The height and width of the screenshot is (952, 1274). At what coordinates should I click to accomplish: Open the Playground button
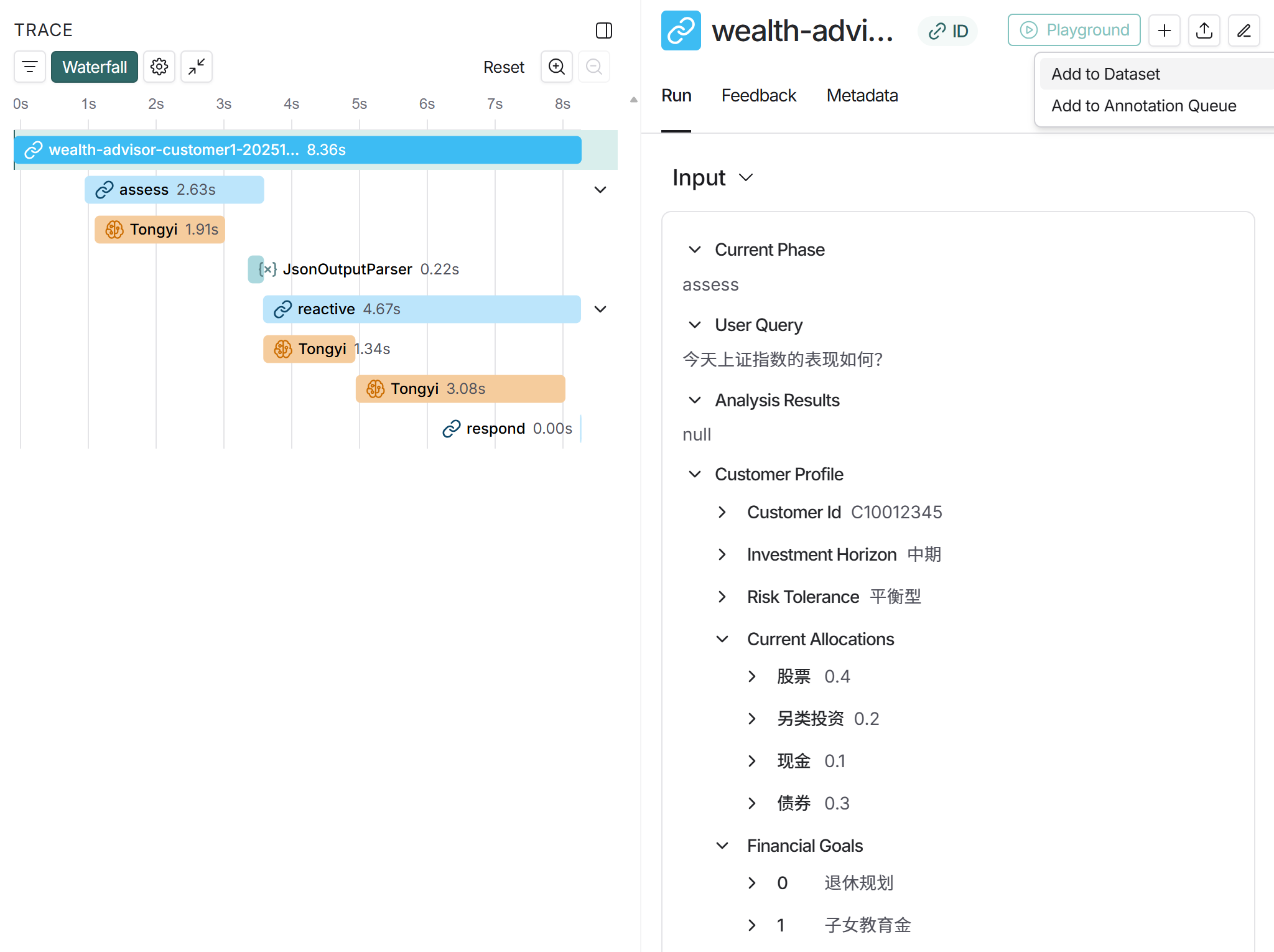(1074, 30)
